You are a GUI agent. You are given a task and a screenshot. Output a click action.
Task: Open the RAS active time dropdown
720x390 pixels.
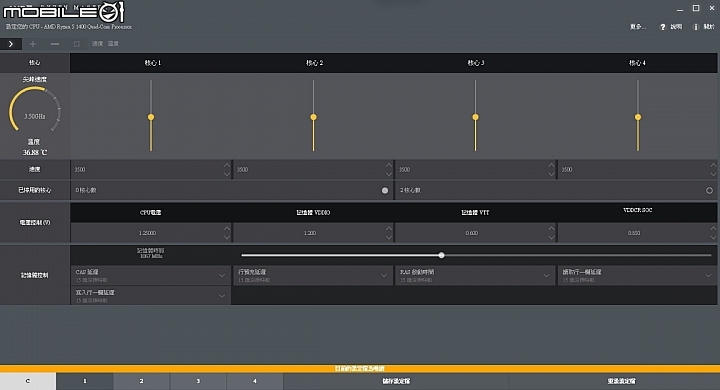click(475, 276)
